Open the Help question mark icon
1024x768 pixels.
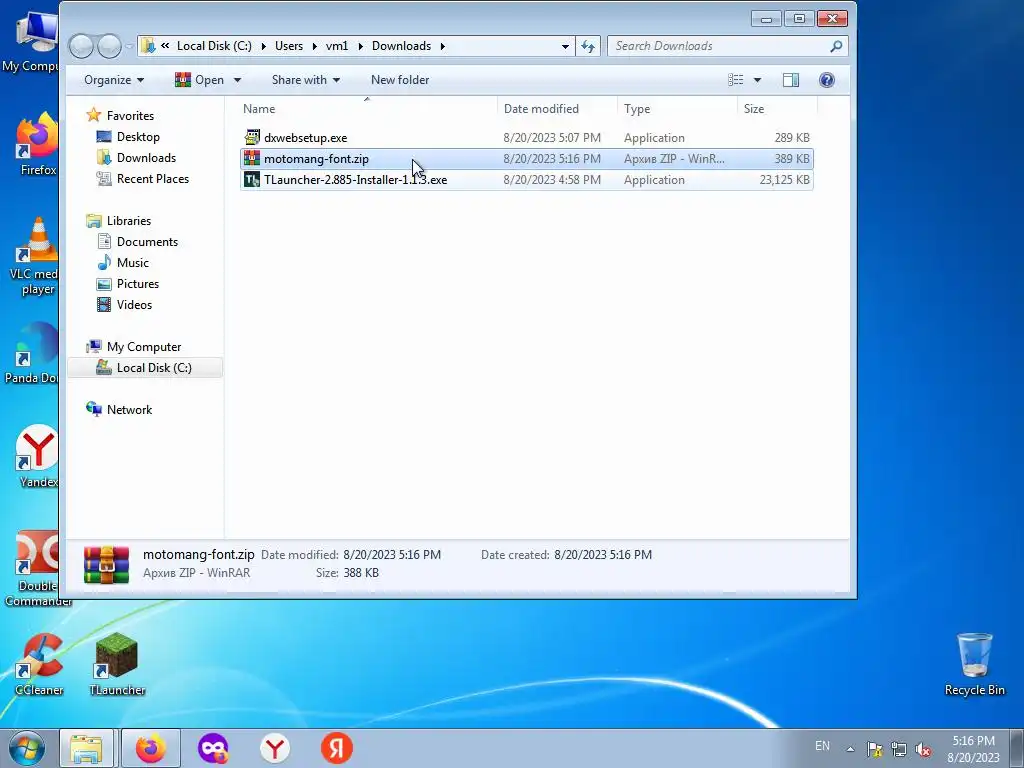827,80
